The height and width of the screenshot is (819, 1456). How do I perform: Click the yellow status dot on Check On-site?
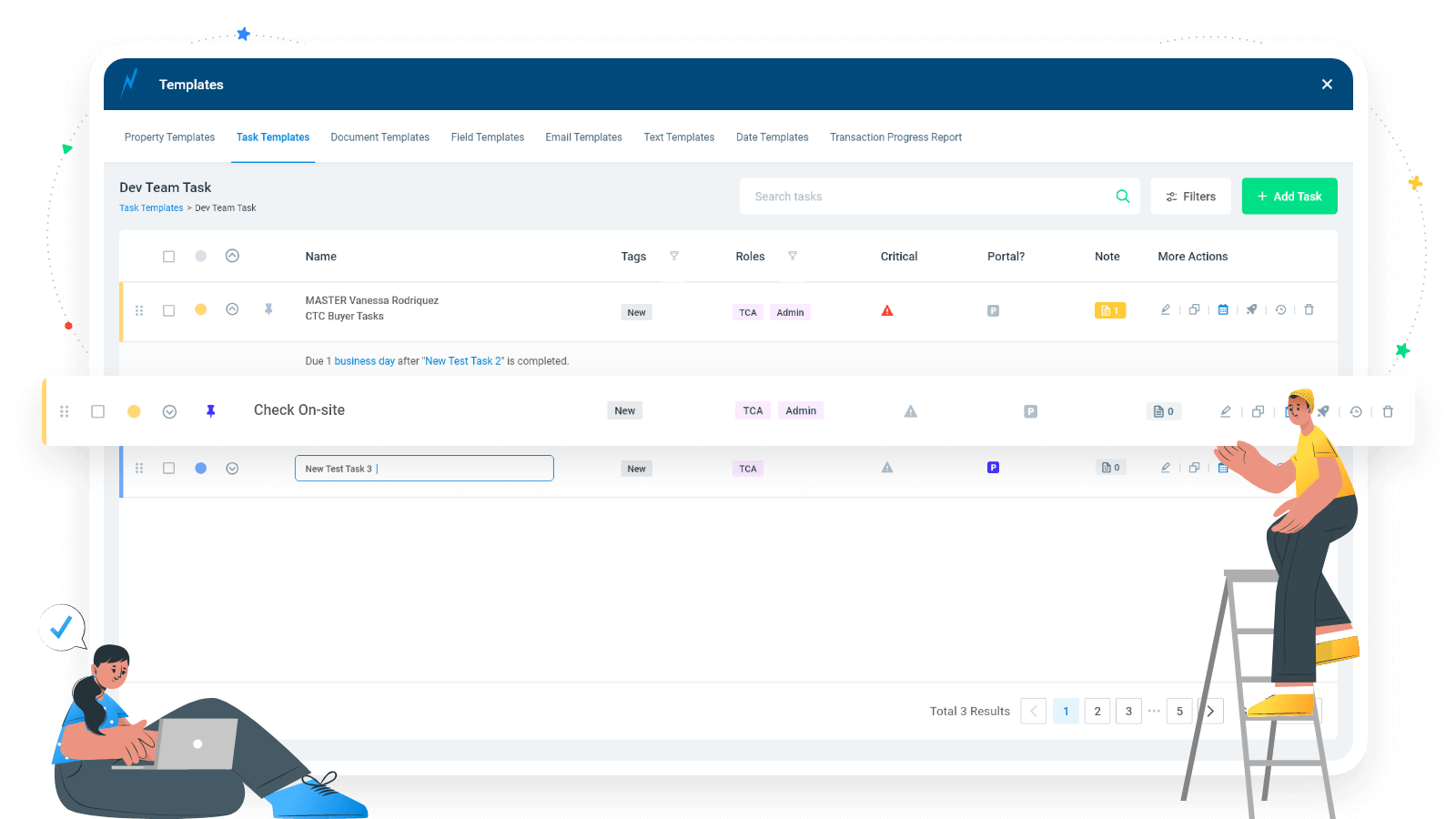[x=135, y=410]
